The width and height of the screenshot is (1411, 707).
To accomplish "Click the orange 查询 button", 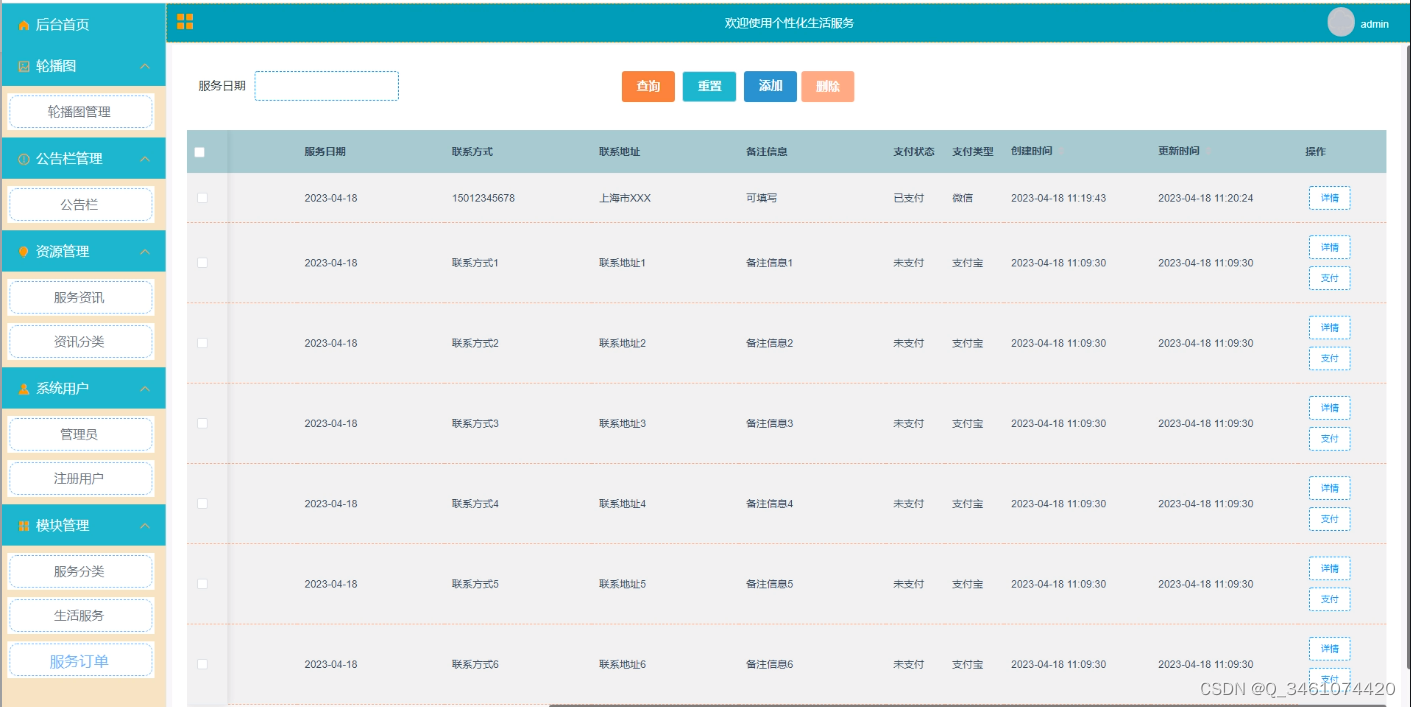I will 648,87.
